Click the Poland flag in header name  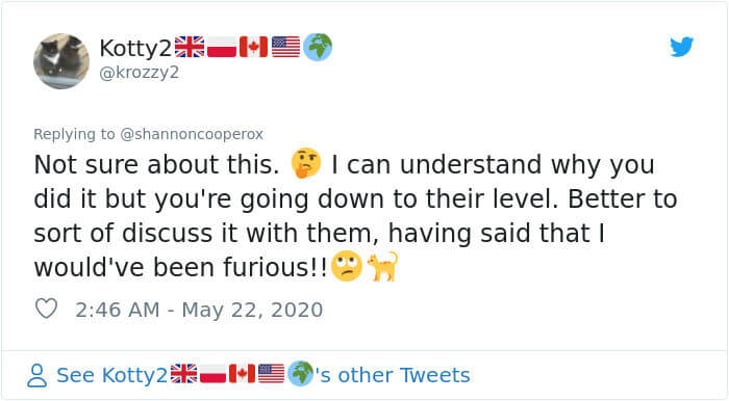pos(221,47)
